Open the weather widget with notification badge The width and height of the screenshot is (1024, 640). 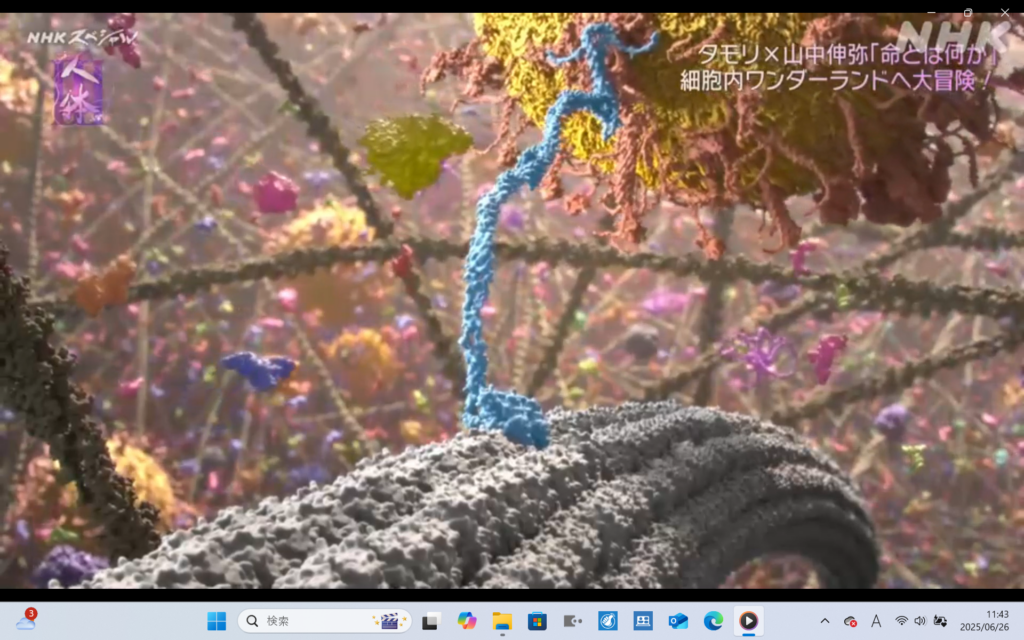[25, 621]
